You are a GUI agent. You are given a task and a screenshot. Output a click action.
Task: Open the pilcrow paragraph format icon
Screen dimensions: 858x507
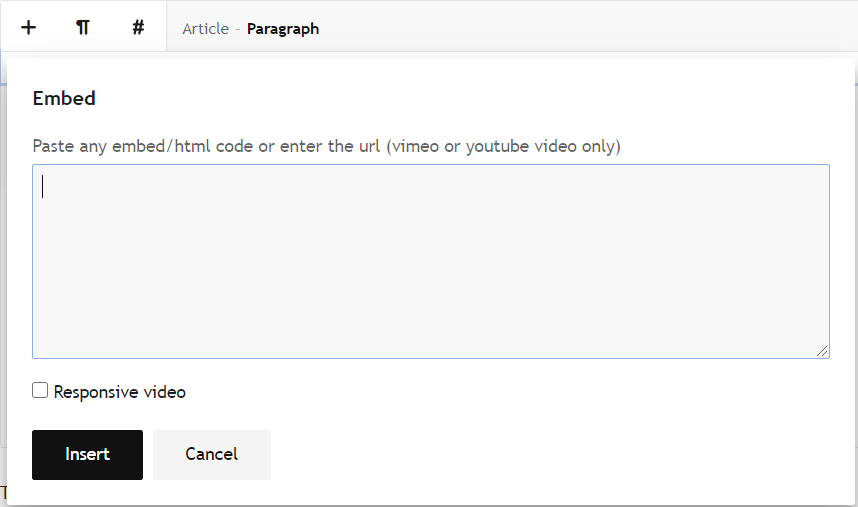(83, 28)
